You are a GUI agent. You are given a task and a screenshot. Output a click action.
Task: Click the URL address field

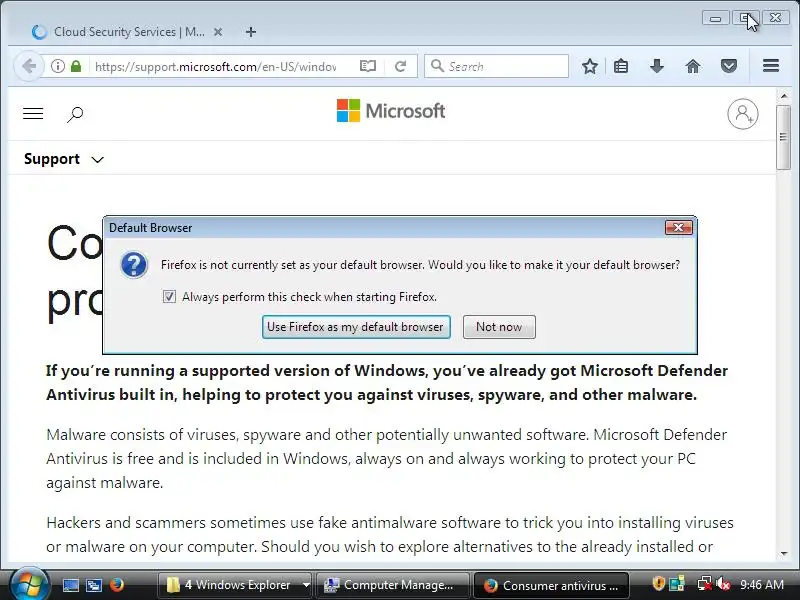[x=215, y=66]
